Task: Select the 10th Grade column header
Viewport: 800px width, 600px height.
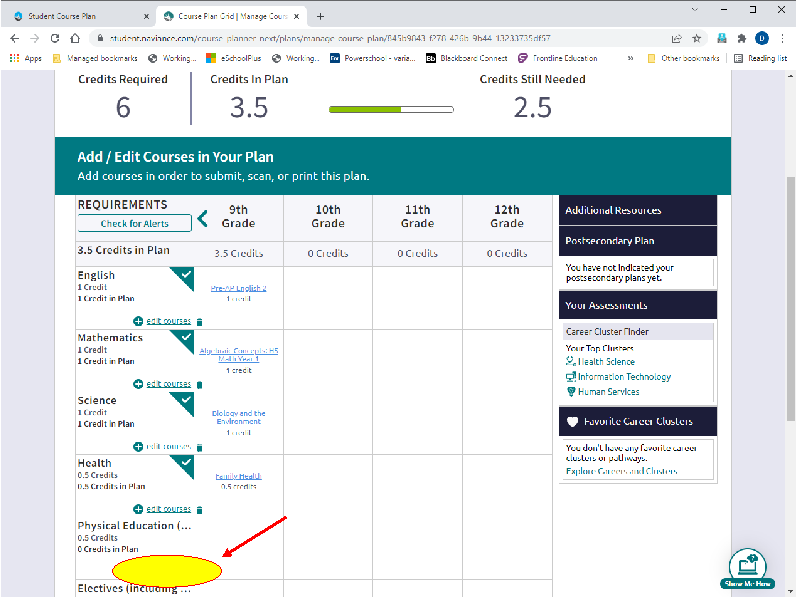Action: point(328,217)
